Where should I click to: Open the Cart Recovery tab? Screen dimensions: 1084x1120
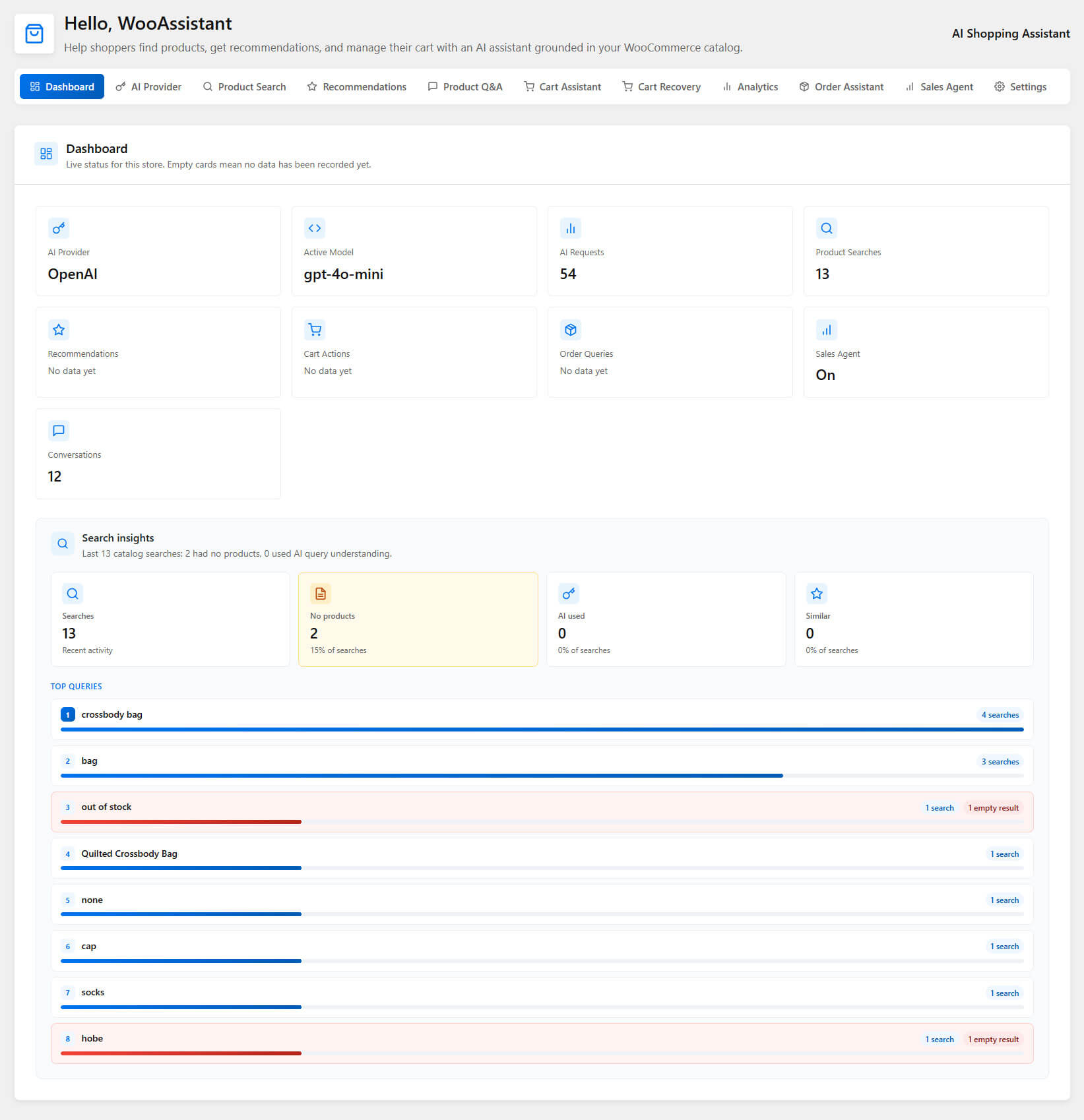pos(662,86)
